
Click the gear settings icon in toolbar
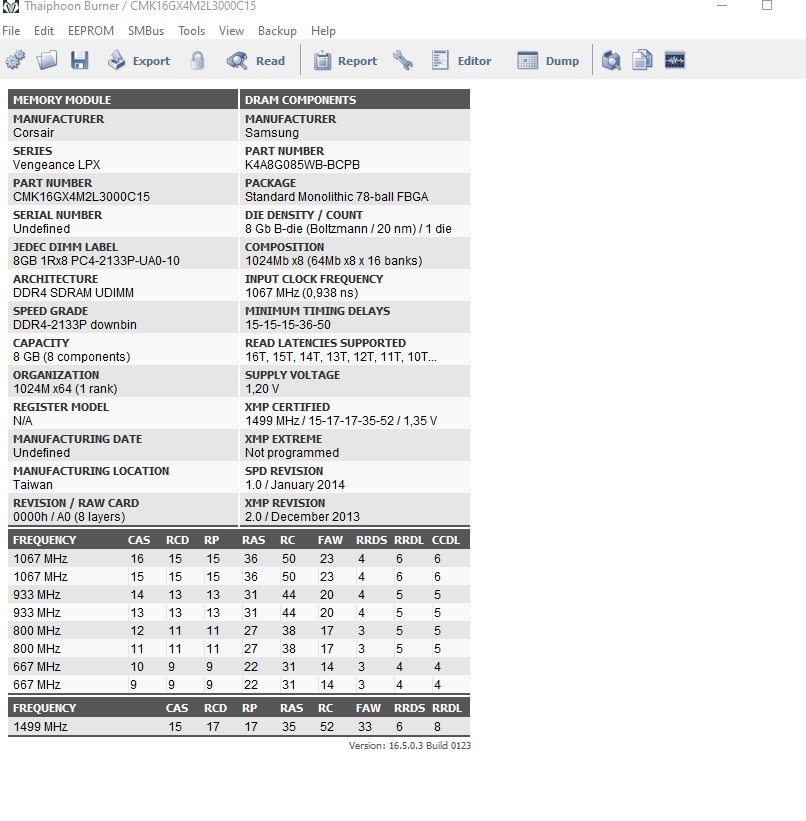coord(15,60)
